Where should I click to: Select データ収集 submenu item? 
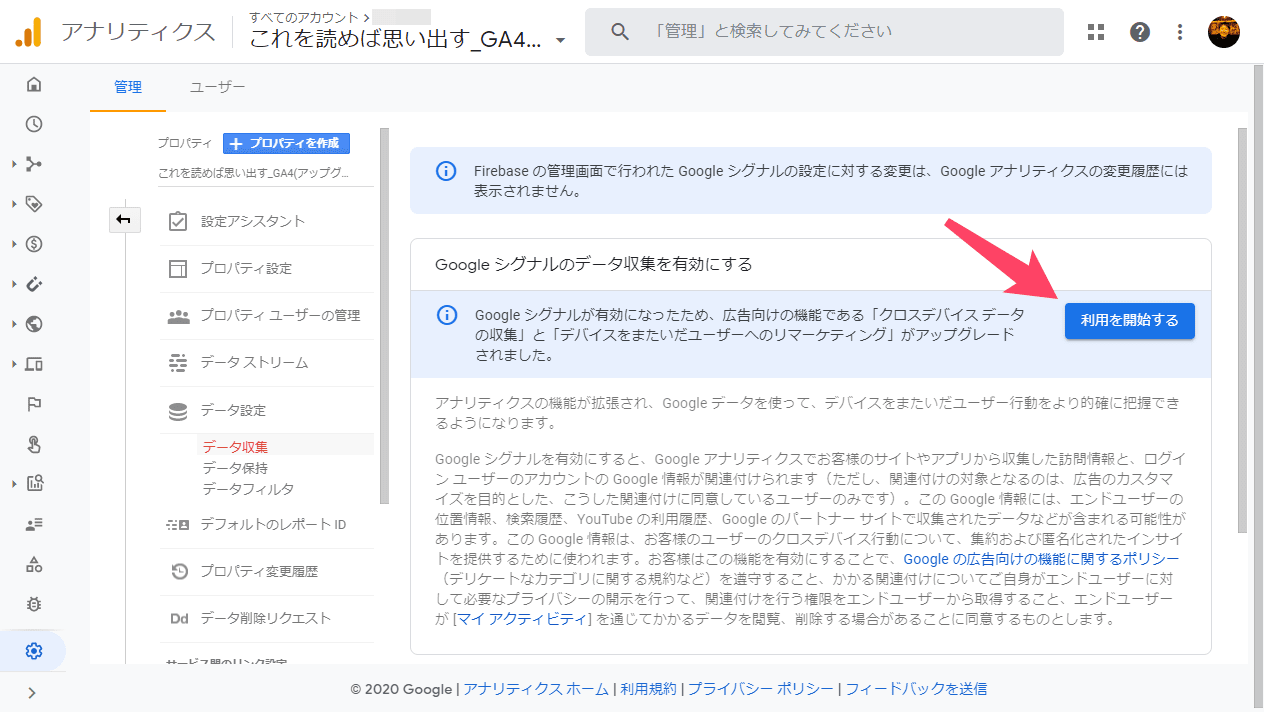[235, 446]
